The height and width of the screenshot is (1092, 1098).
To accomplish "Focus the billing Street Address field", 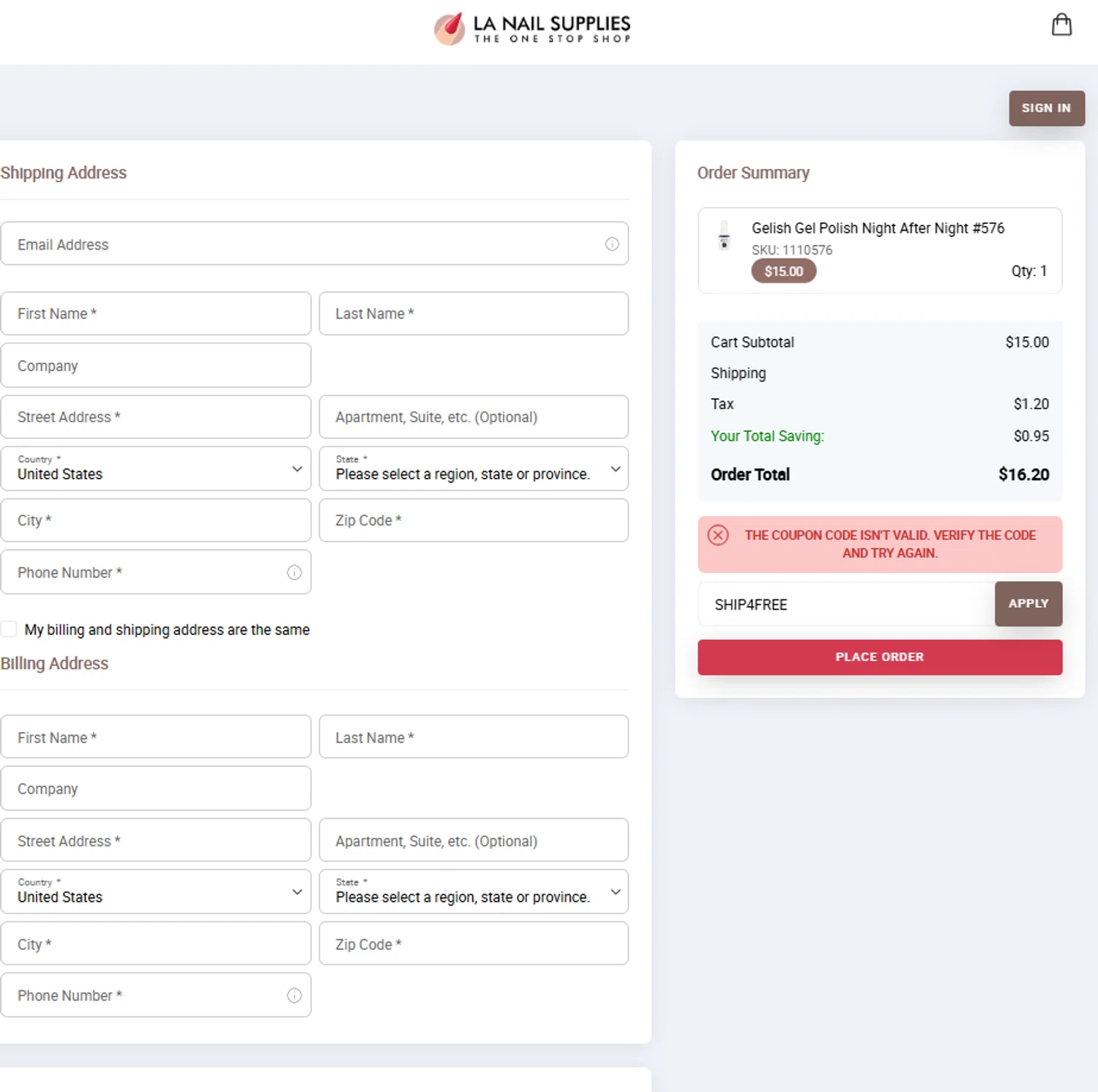I will point(156,840).
